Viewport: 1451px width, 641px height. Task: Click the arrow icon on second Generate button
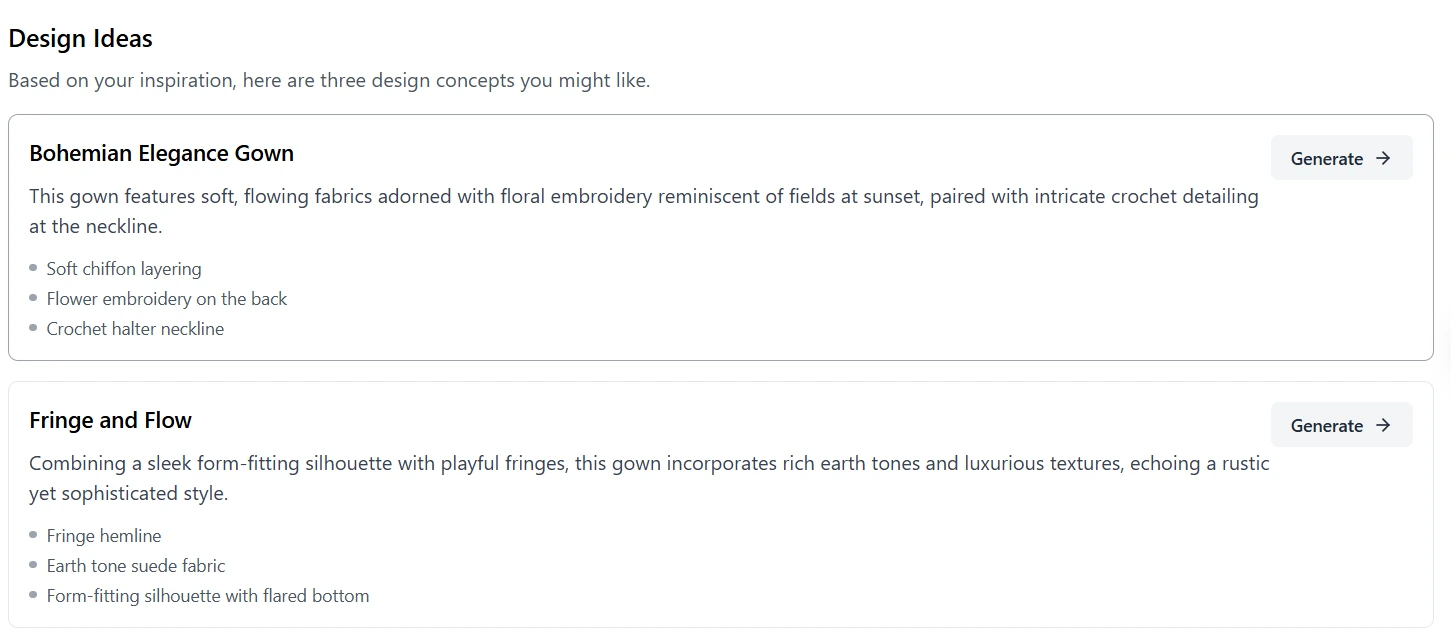tap(1384, 425)
